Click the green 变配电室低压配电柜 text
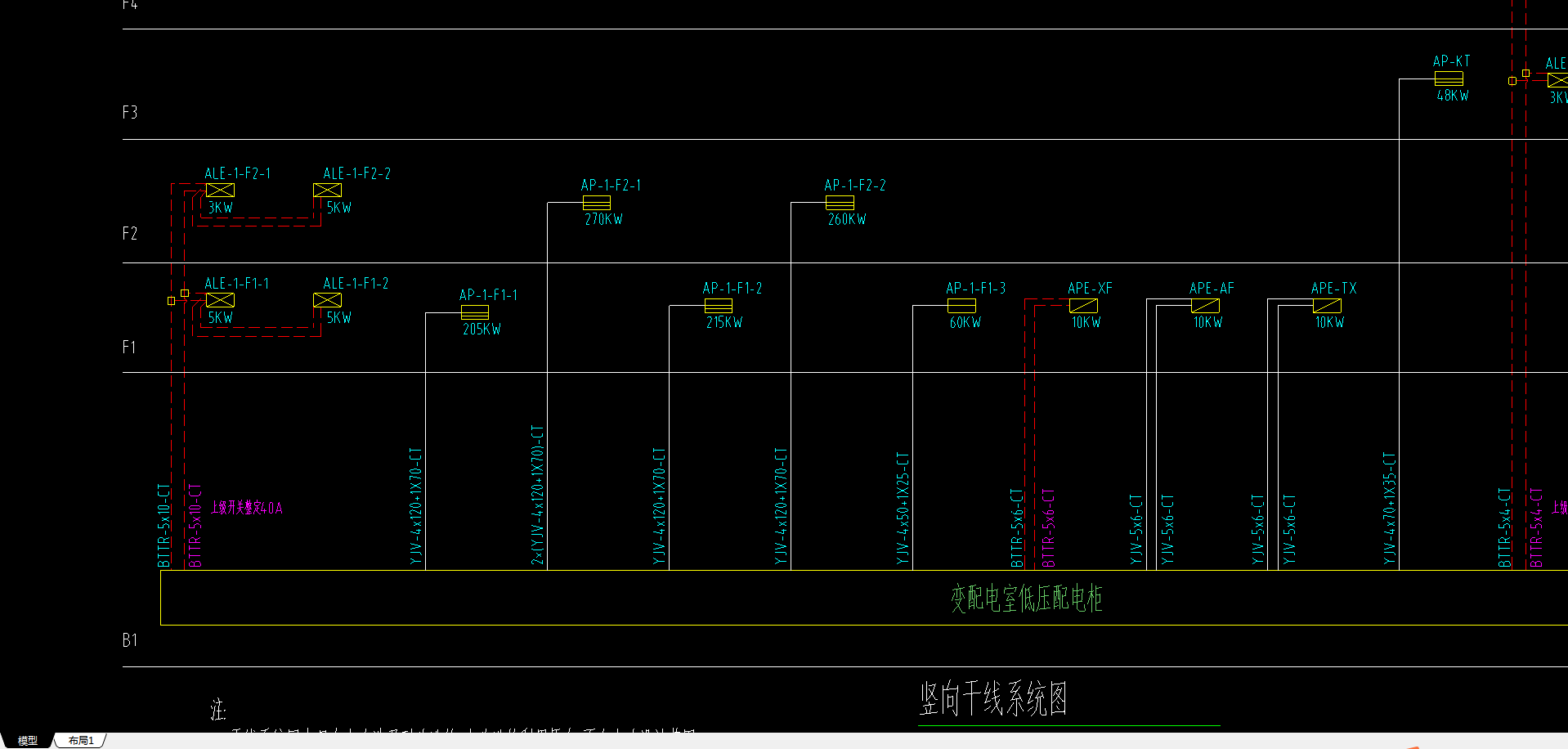Viewport: 1568px width, 749px height. pyautogui.click(x=1026, y=599)
